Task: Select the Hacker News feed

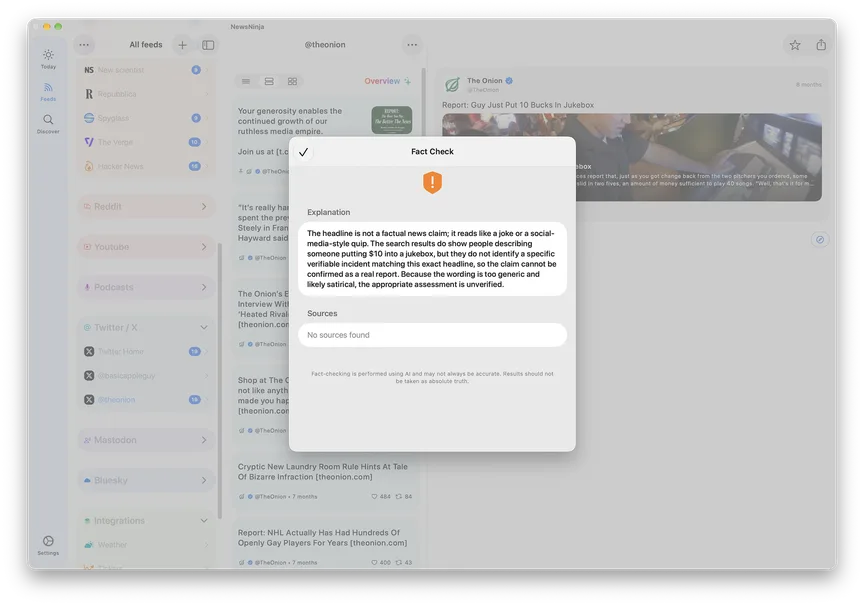Action: (145, 166)
